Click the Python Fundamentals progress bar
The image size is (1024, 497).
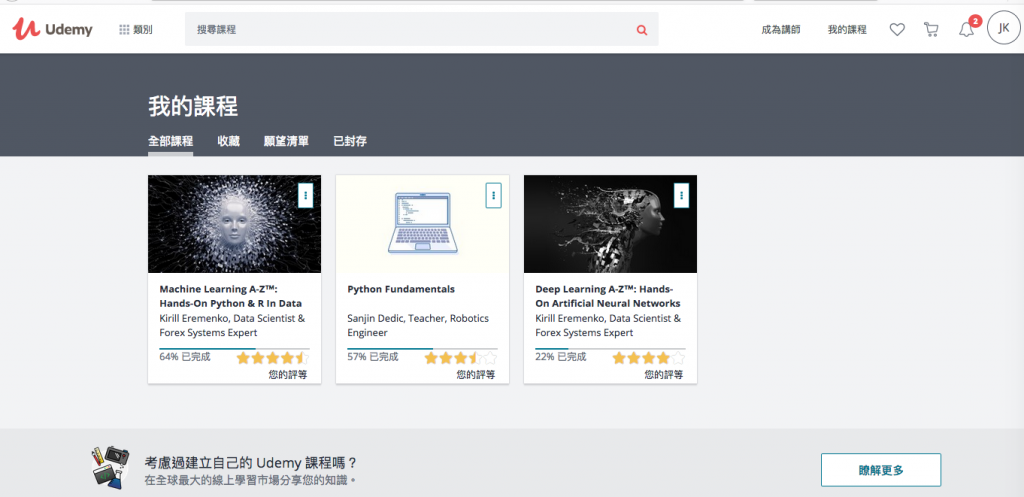[x=423, y=349]
